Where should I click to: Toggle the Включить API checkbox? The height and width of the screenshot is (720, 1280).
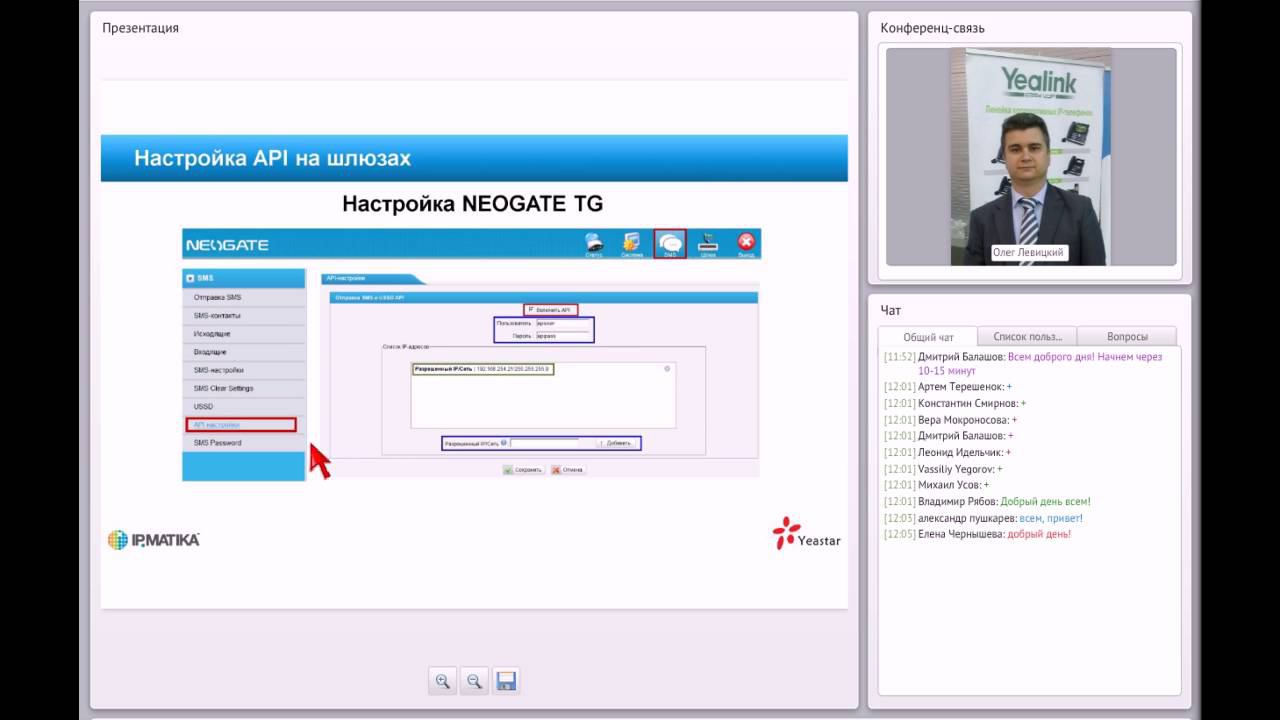pyautogui.click(x=531, y=310)
